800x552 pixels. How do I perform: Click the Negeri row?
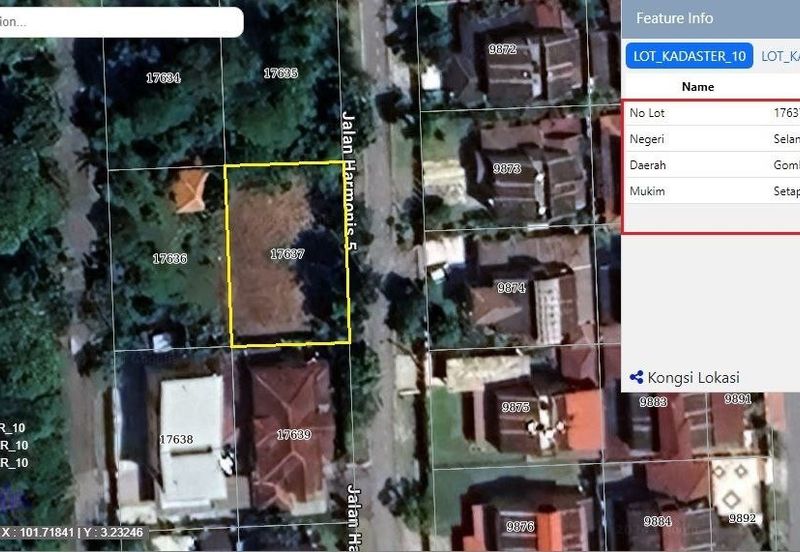713,139
